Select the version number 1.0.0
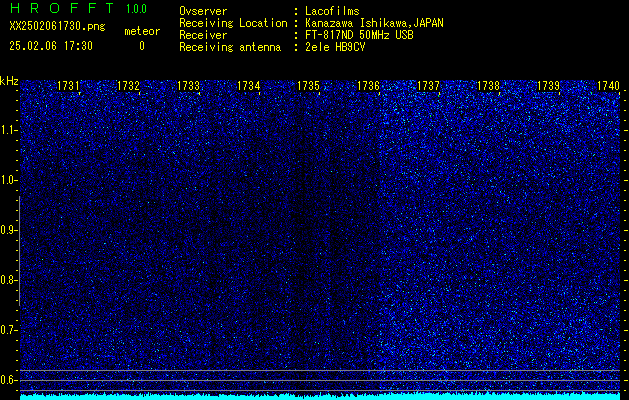 coord(136,9)
